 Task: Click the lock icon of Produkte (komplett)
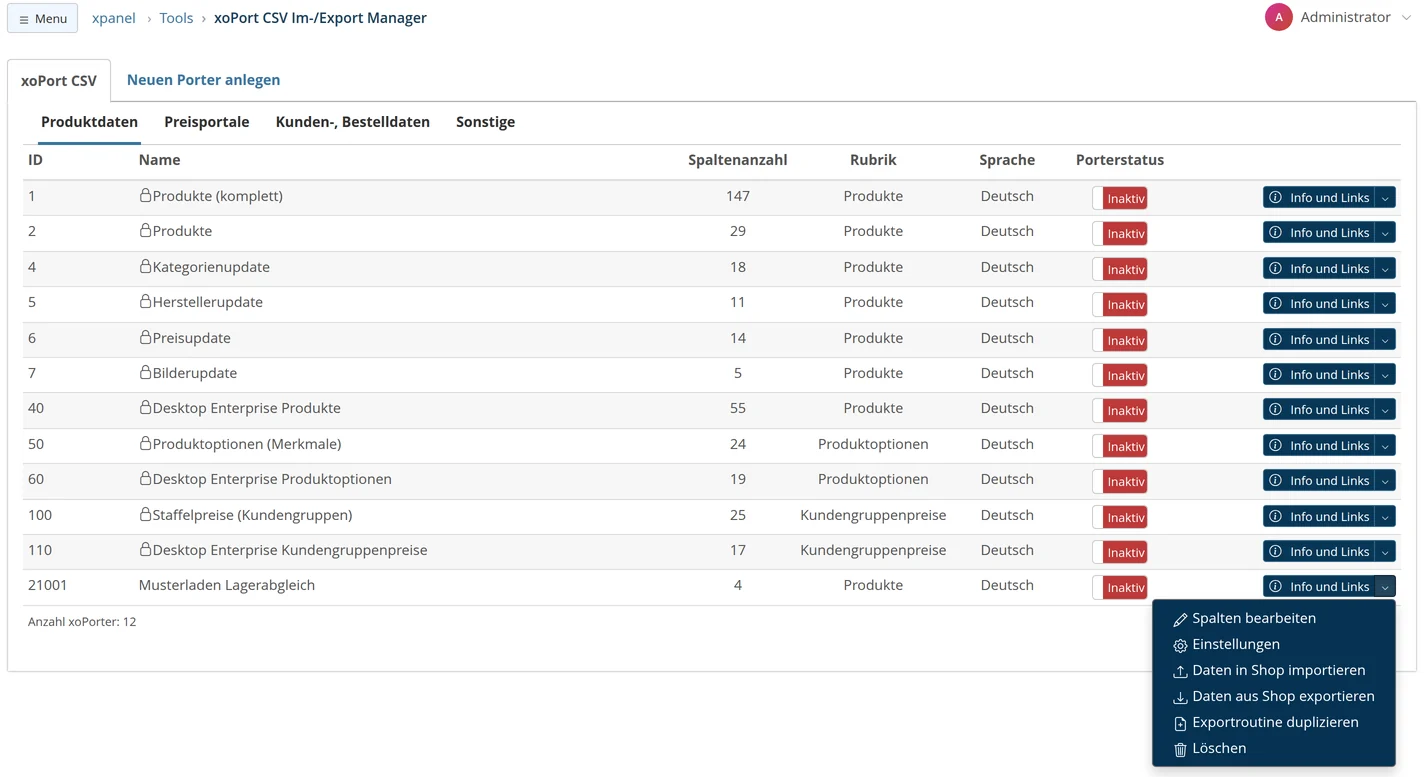click(x=145, y=195)
